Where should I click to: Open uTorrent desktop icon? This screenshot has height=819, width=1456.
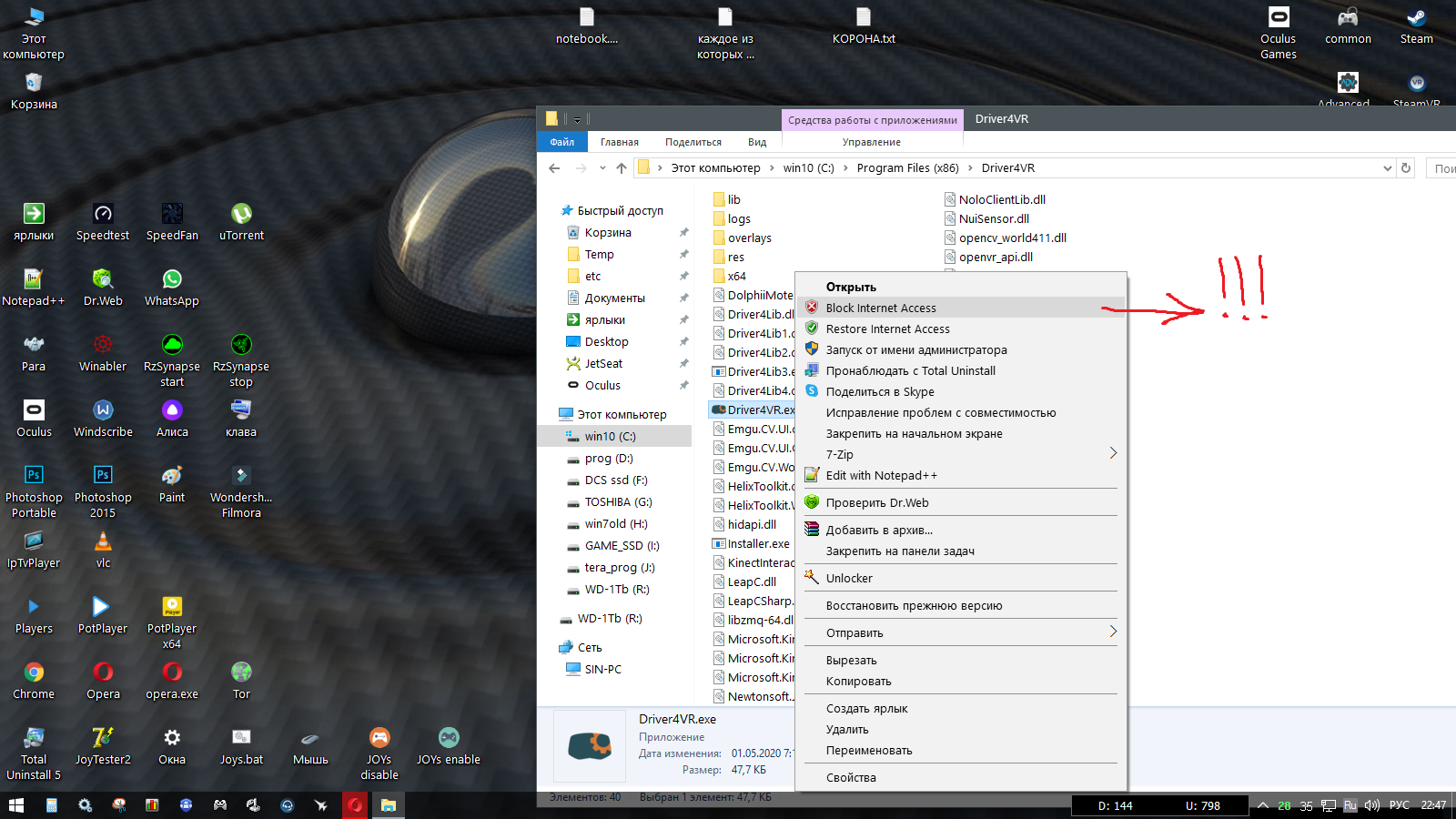tap(241, 223)
